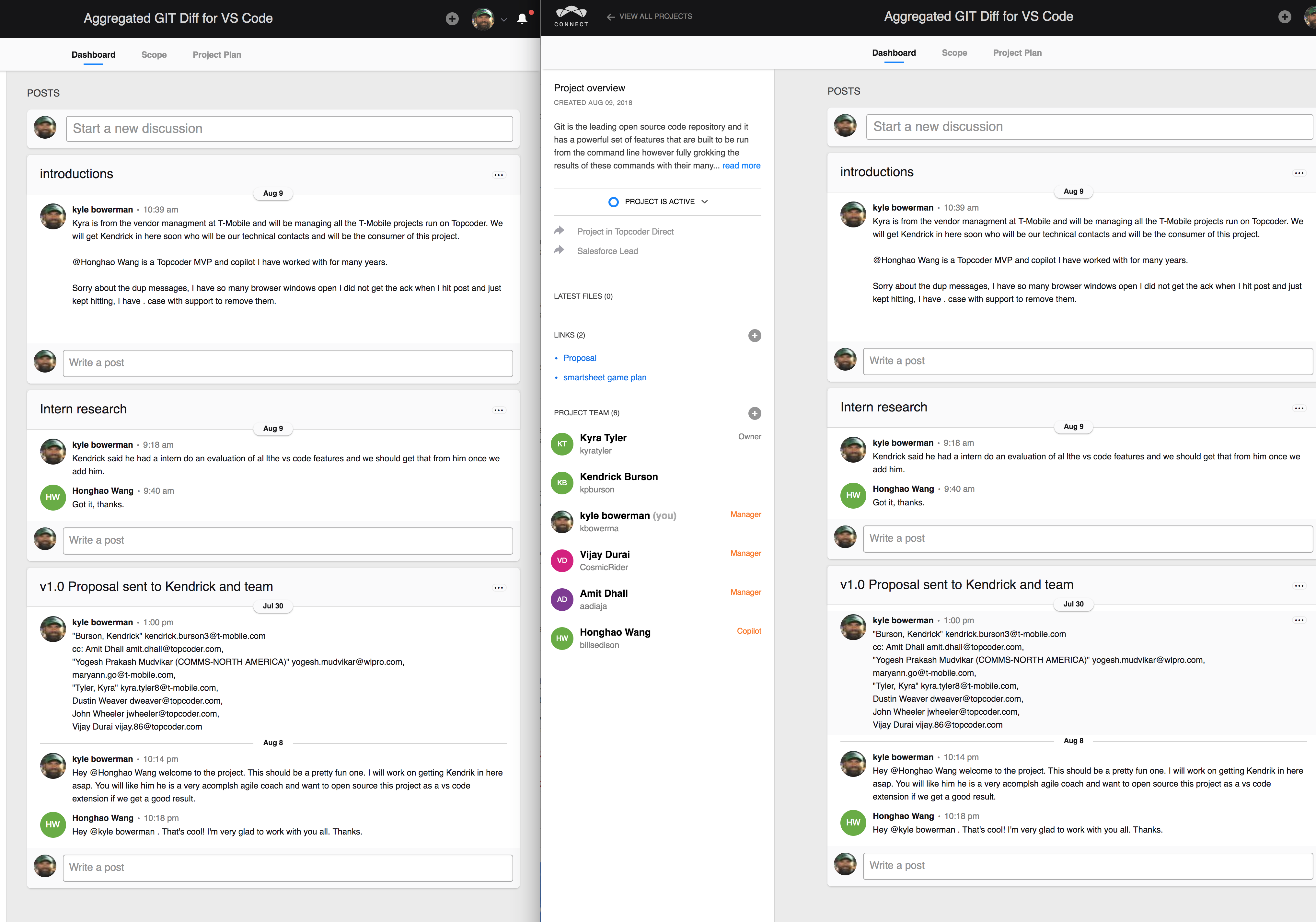
Task: Click share arrow icon beside Salesforce Lead
Action: [x=559, y=250]
